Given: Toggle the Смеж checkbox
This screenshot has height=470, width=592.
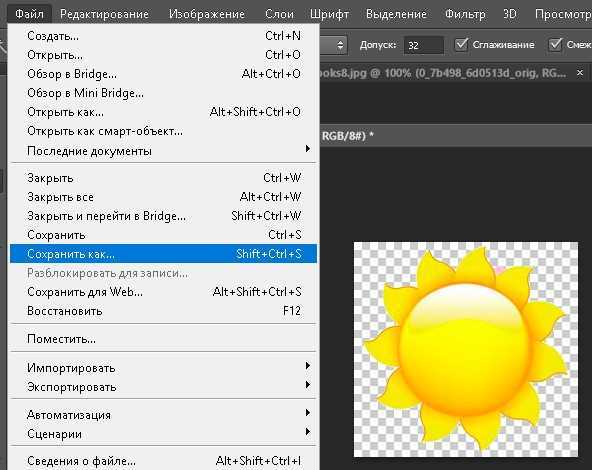Looking at the screenshot, I should (x=555, y=45).
